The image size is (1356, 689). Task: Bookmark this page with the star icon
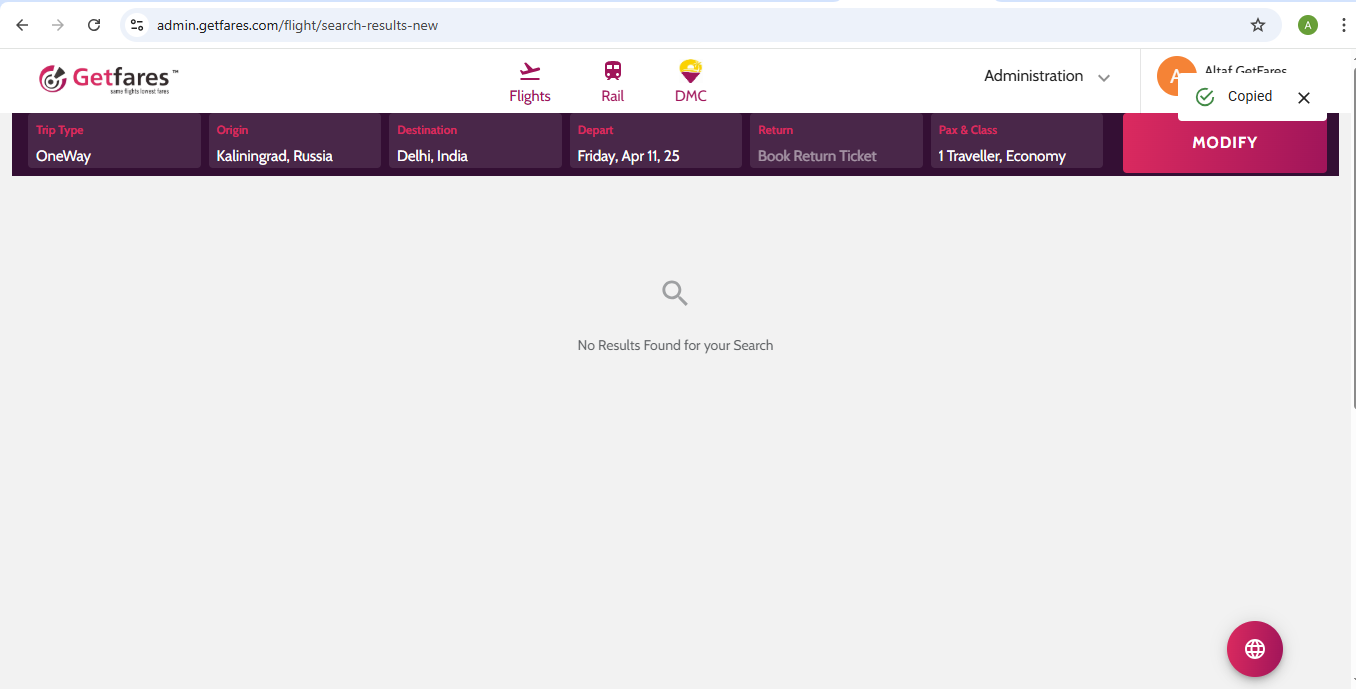click(1258, 25)
